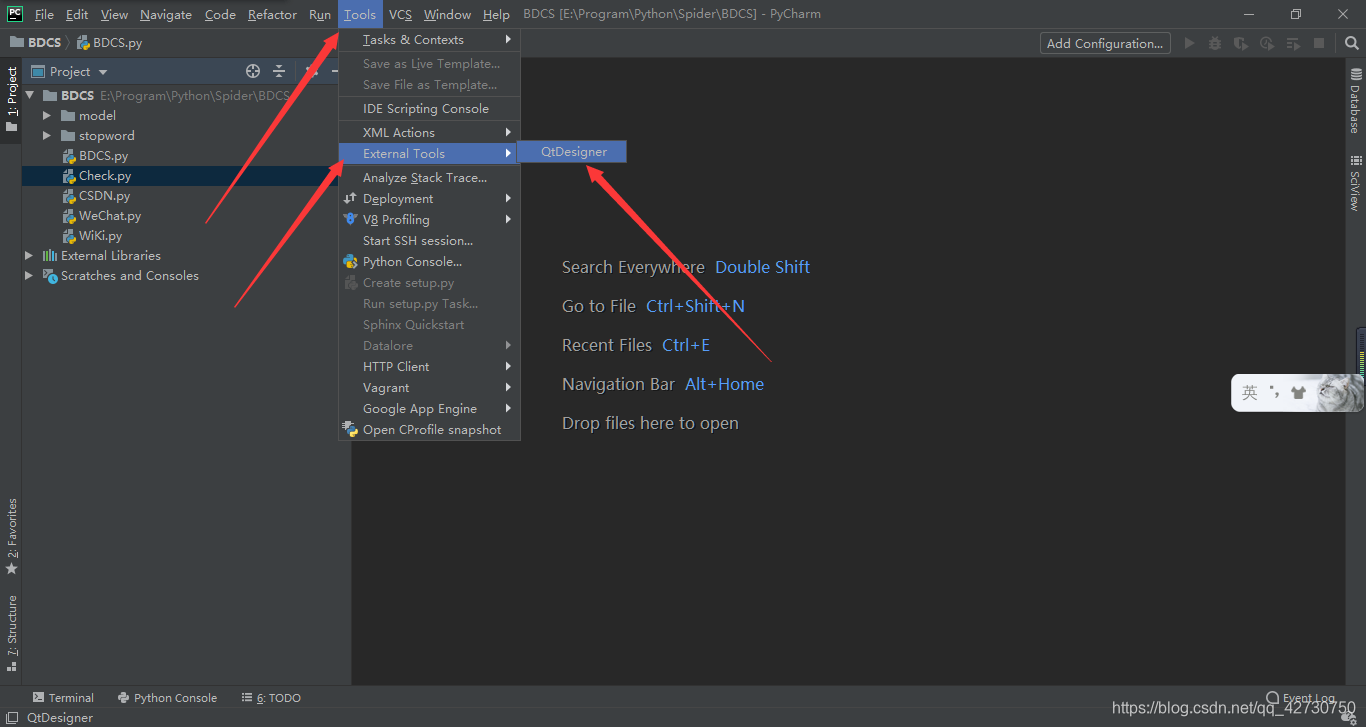1366x727 pixels.
Task: Open the Terminal tool window tab
Action: coord(63,698)
